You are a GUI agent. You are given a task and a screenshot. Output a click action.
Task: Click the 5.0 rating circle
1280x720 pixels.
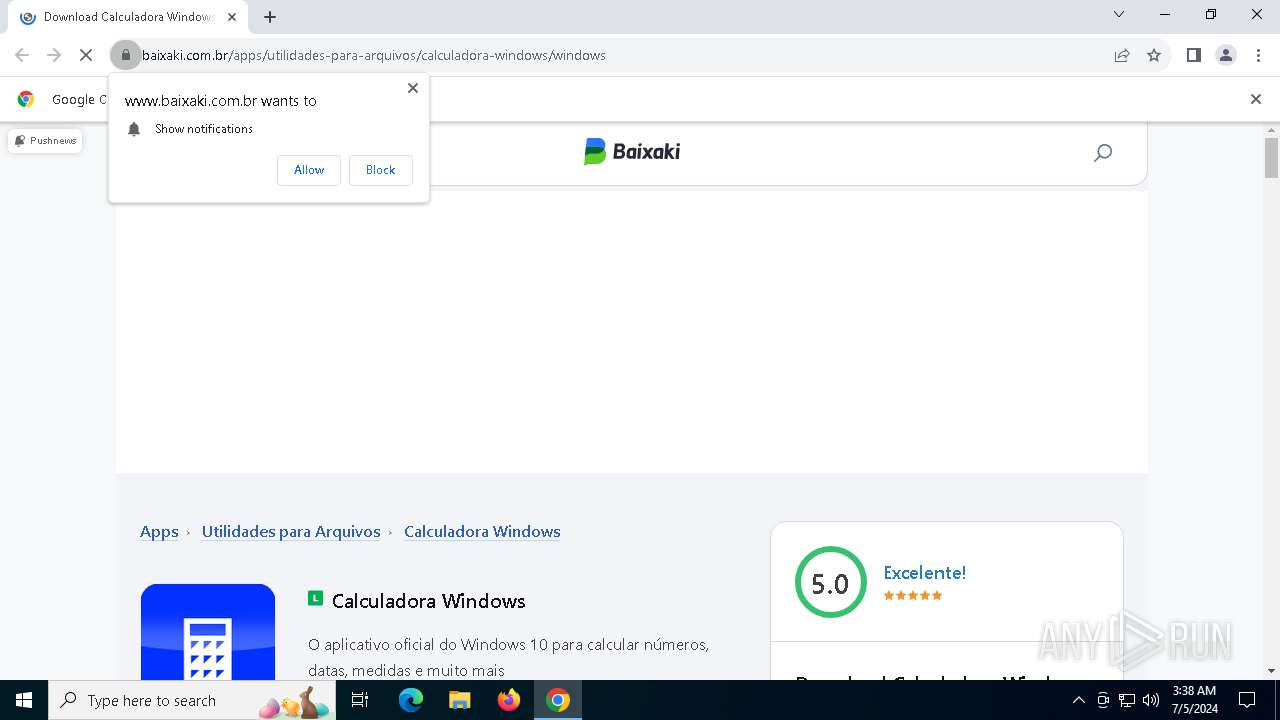(x=830, y=583)
